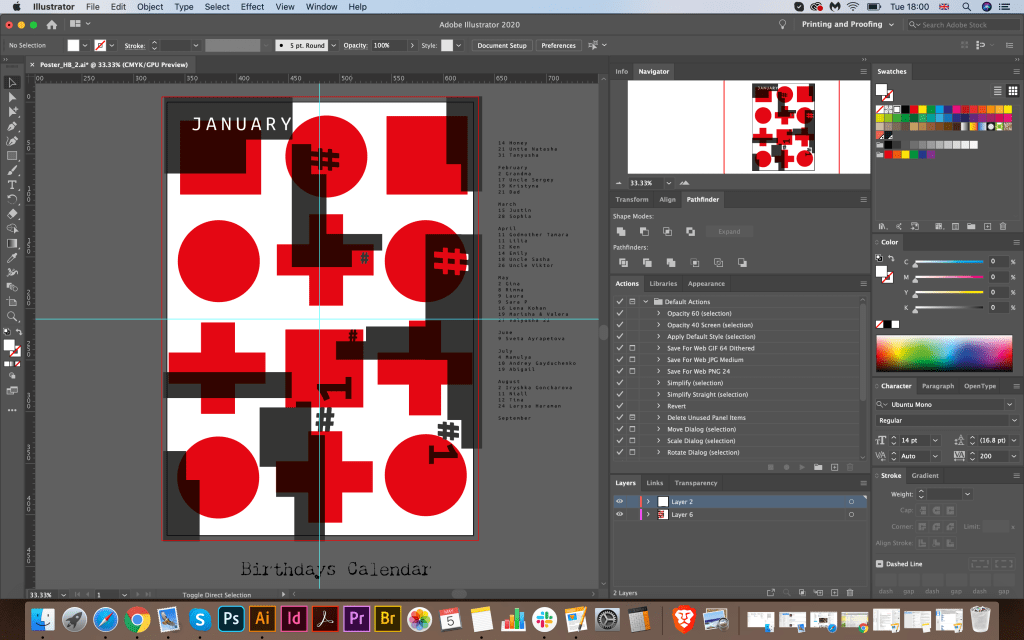Toggle visibility of Layer 6
Screen dimensions: 1024x640
click(x=619, y=514)
